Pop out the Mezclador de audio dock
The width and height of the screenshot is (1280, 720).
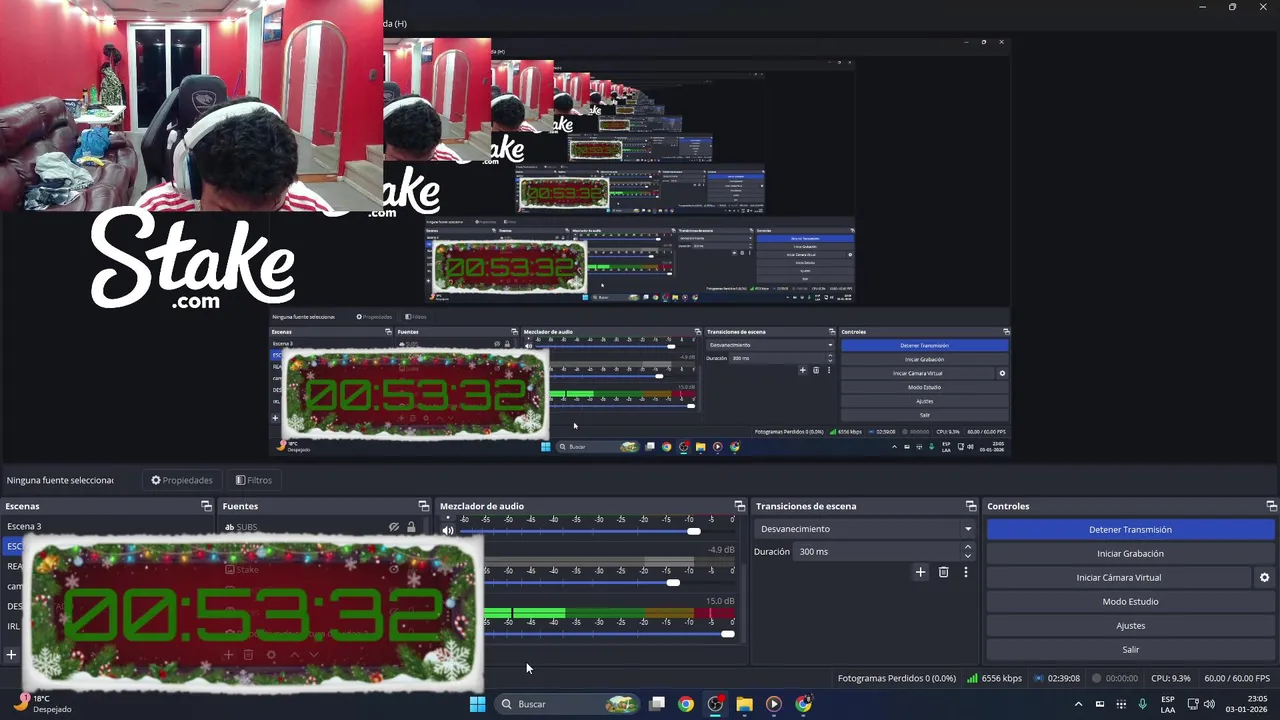click(740, 506)
